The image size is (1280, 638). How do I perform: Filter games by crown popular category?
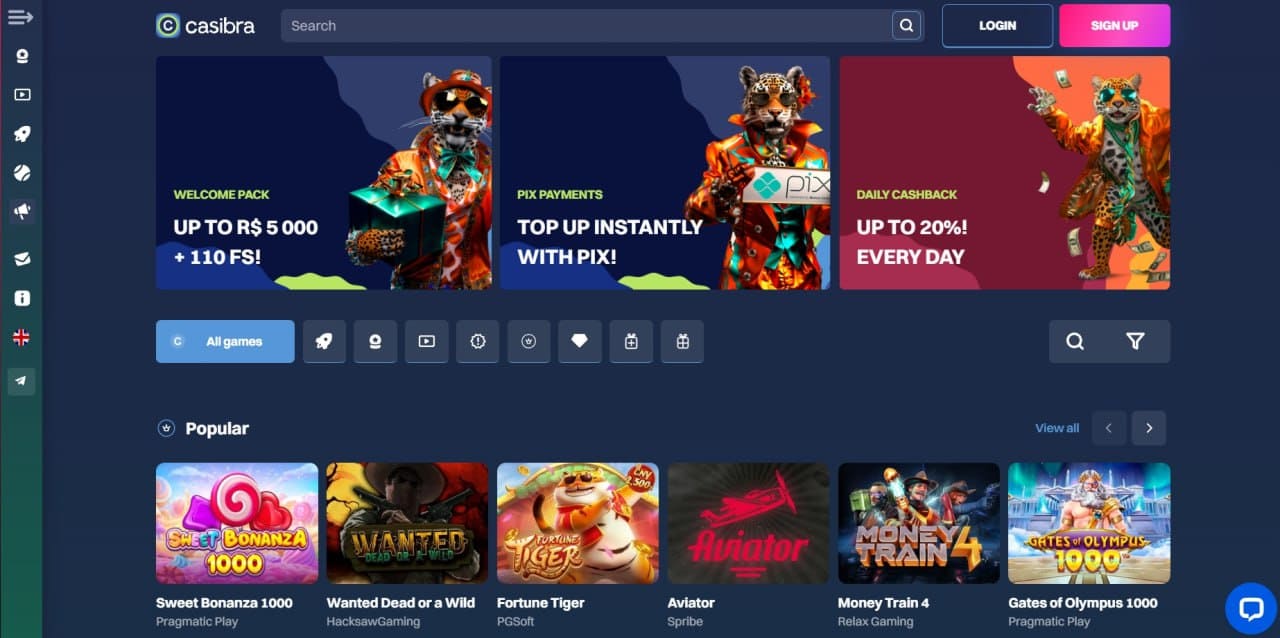[x=529, y=341]
